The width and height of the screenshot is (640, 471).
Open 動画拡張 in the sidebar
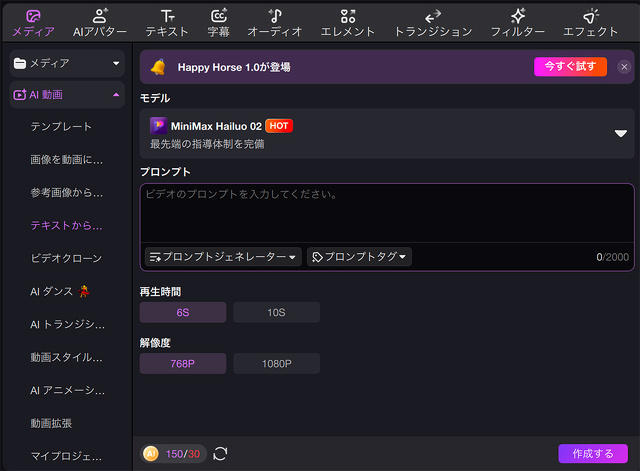pyautogui.click(x=51, y=423)
